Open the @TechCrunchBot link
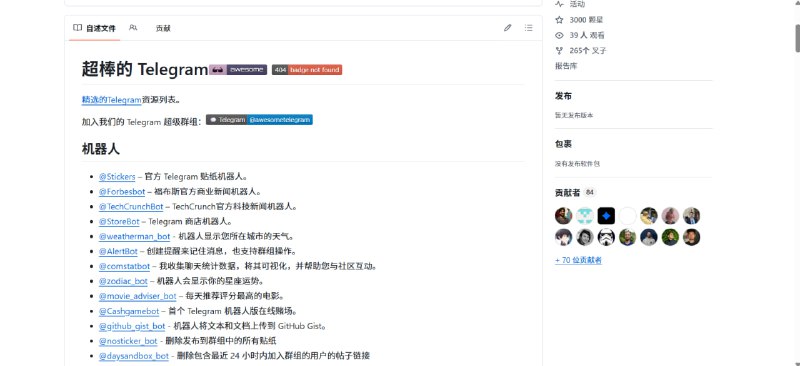 (131, 207)
